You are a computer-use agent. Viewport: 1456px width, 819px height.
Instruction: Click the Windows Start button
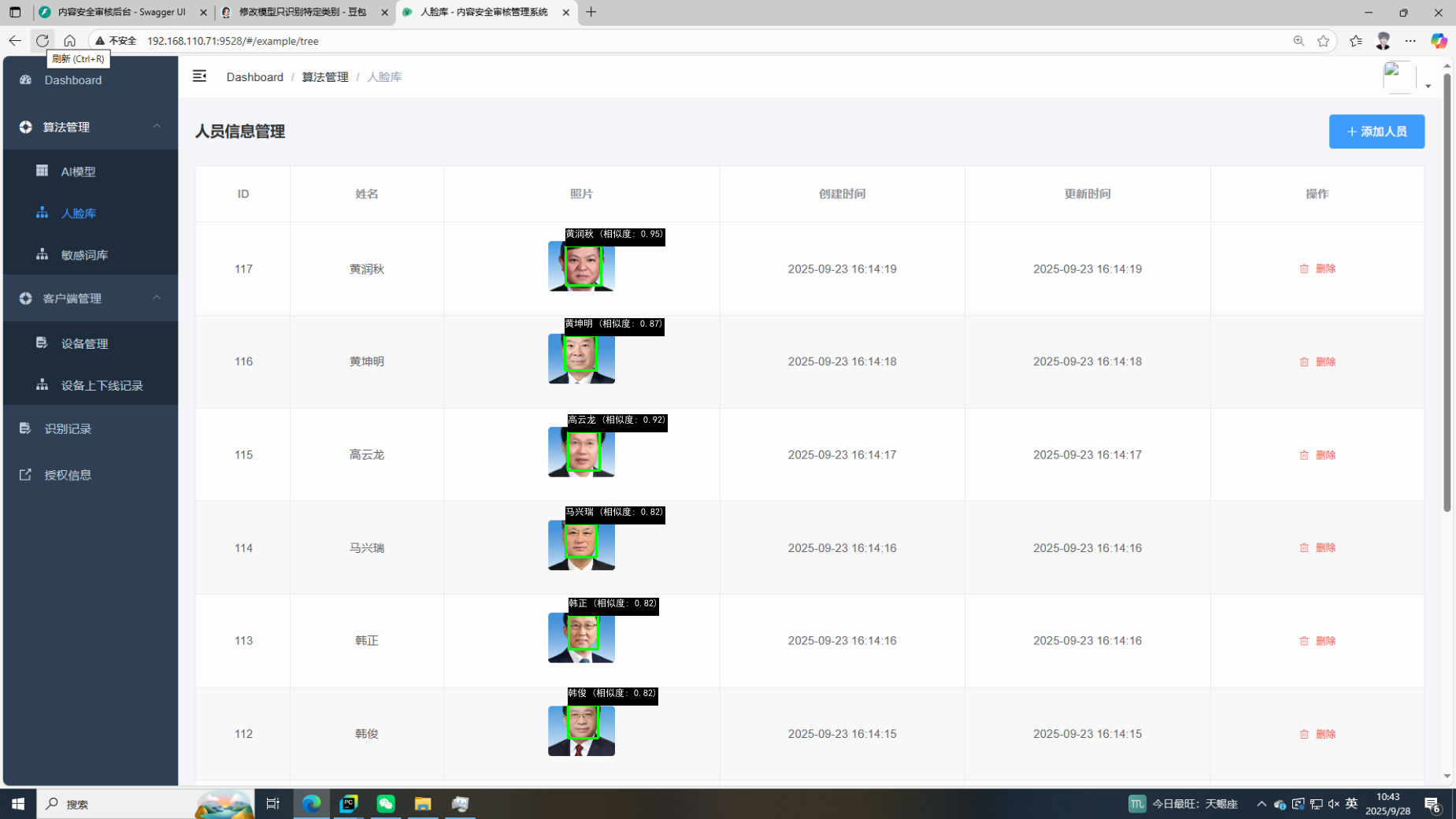point(17,803)
